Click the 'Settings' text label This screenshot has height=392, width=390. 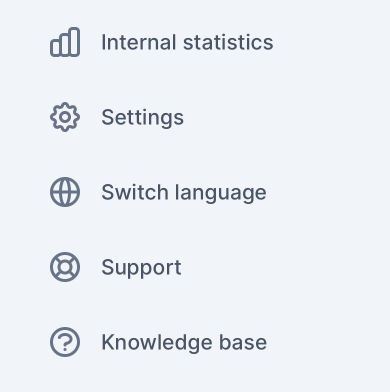(x=143, y=118)
